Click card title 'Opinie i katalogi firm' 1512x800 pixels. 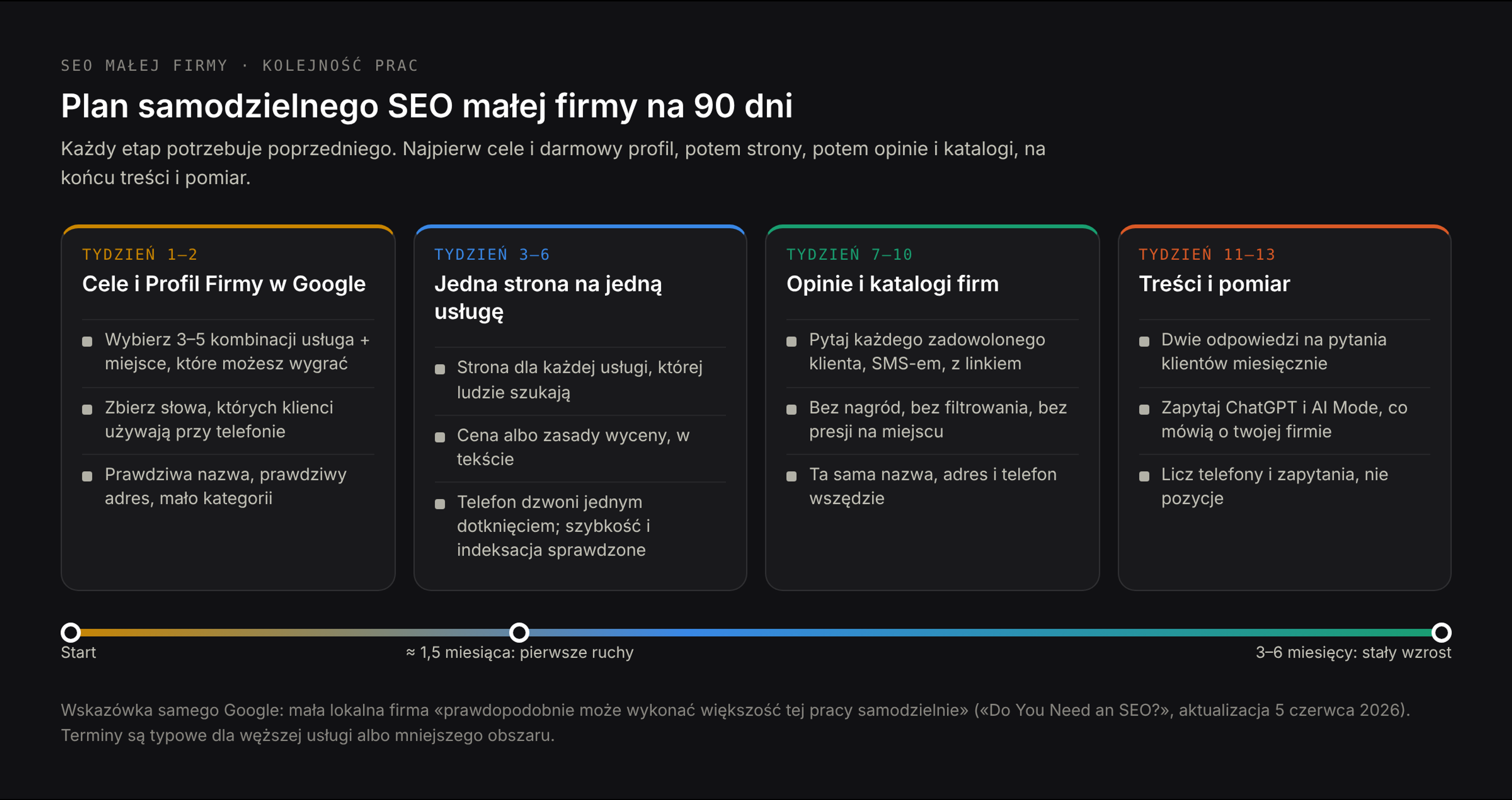(892, 284)
